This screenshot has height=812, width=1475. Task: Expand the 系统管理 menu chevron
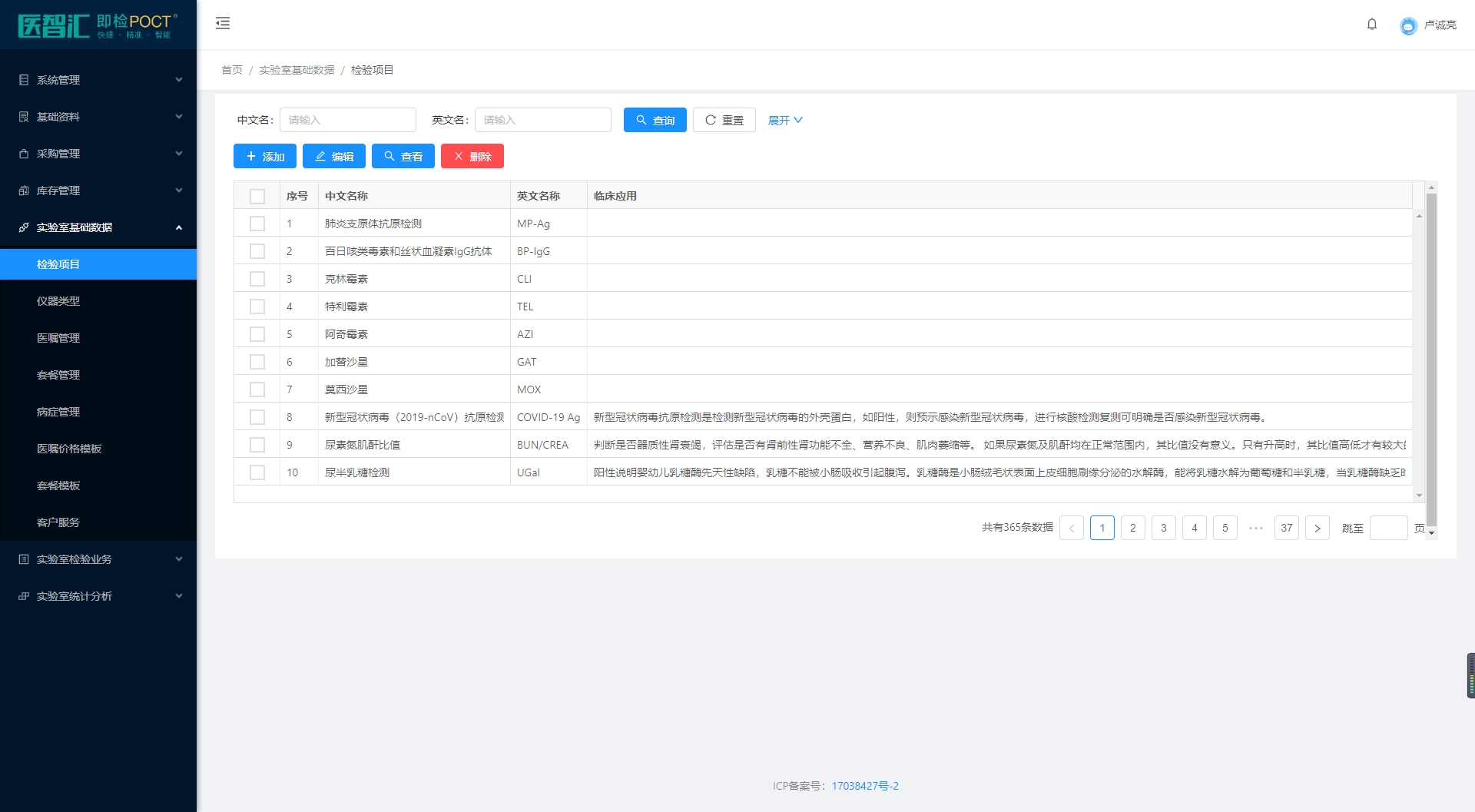click(179, 80)
